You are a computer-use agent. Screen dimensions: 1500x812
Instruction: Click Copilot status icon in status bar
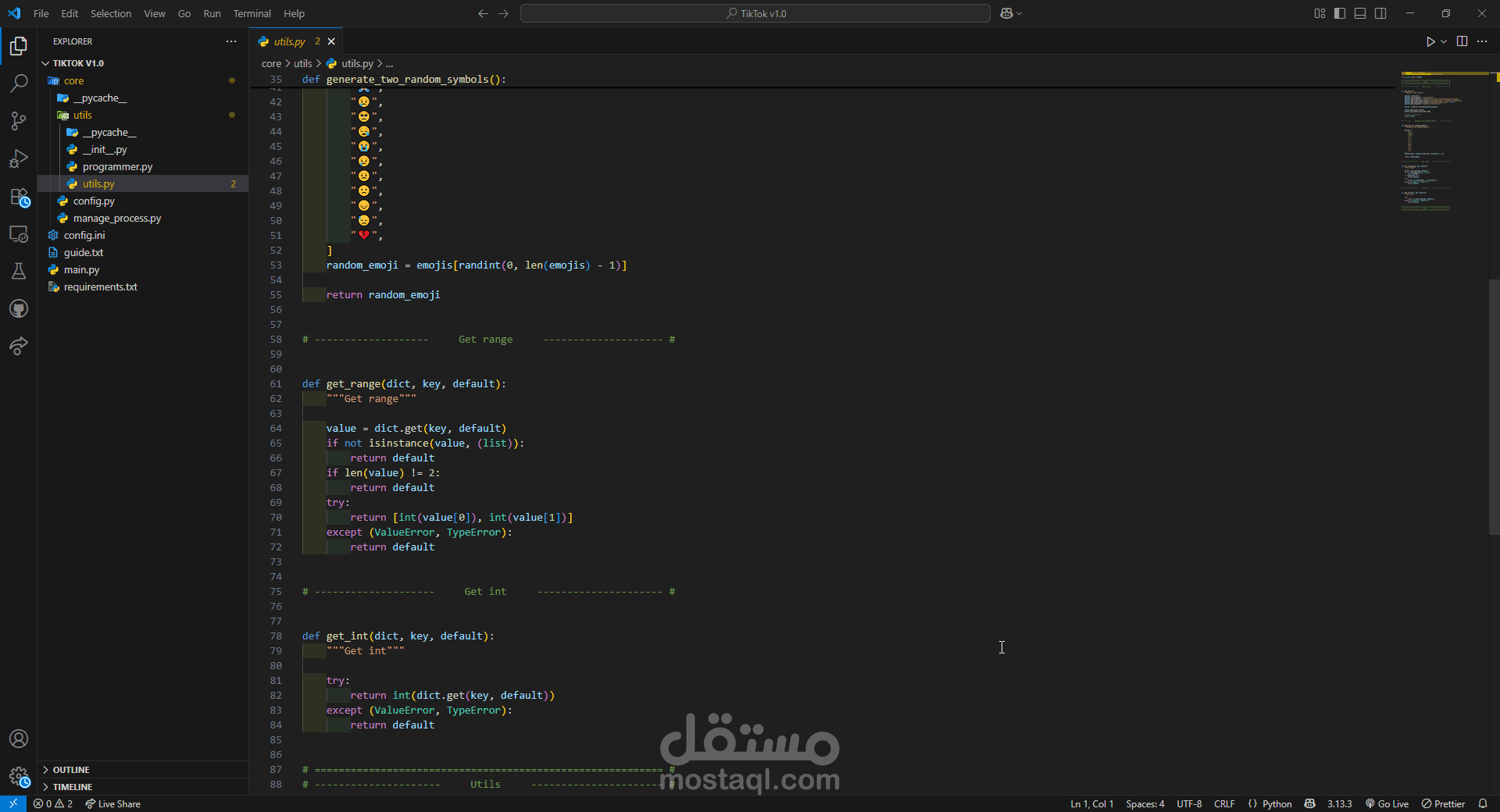(1310, 803)
